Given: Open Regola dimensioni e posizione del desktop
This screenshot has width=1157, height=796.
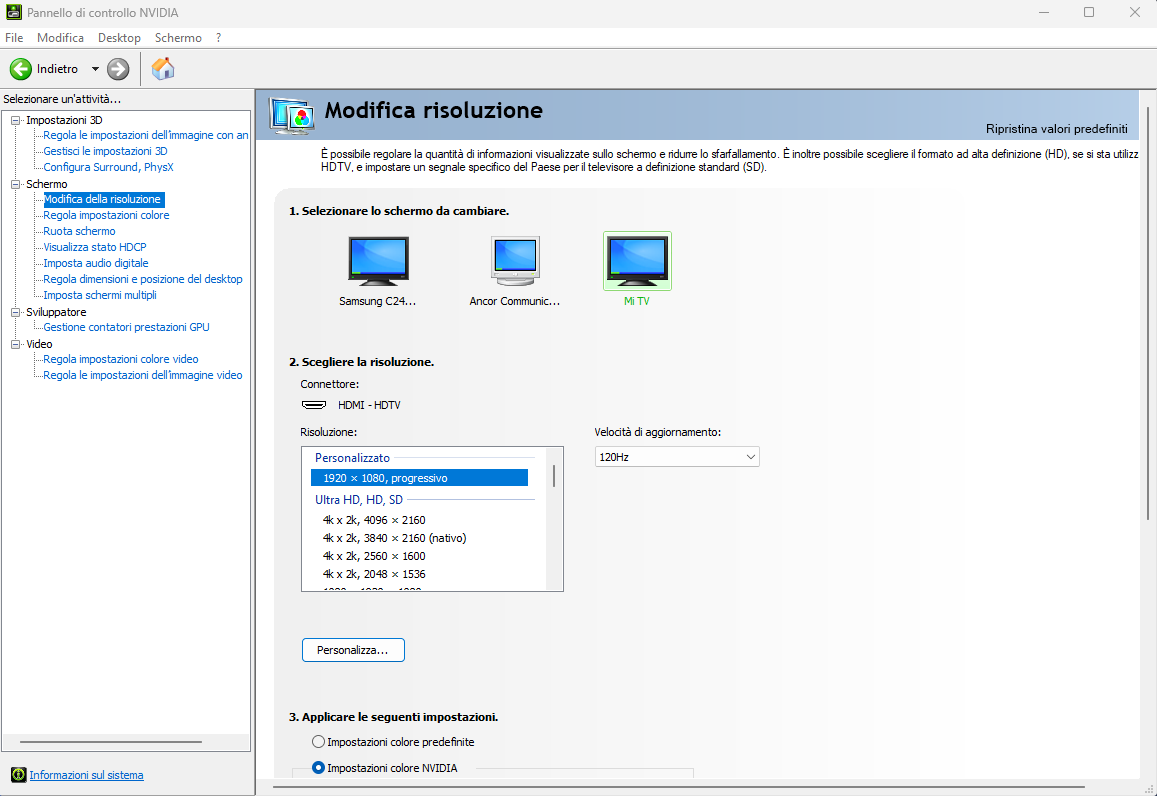Looking at the screenshot, I should tap(143, 279).
